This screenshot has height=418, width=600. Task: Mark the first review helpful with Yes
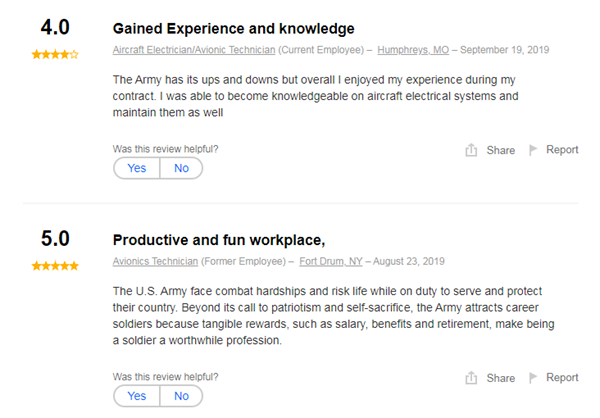[137, 168]
